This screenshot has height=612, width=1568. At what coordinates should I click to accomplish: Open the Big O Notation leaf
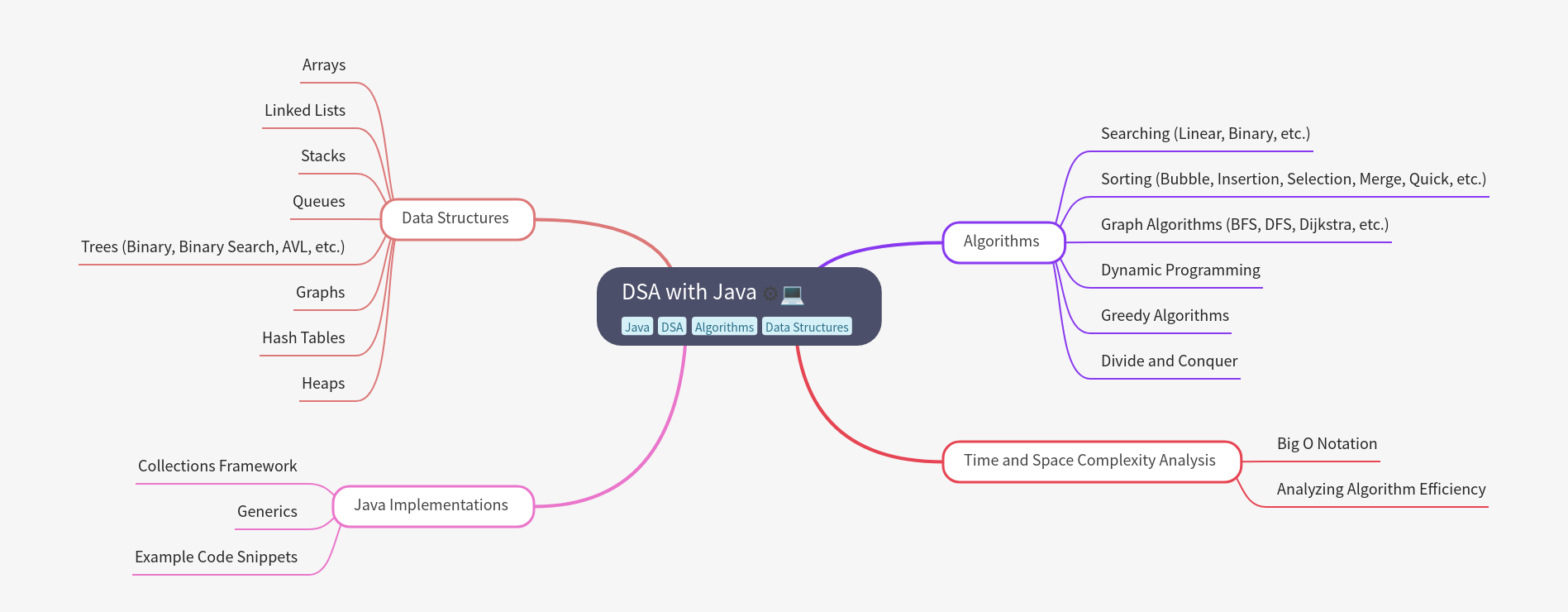(x=1327, y=444)
